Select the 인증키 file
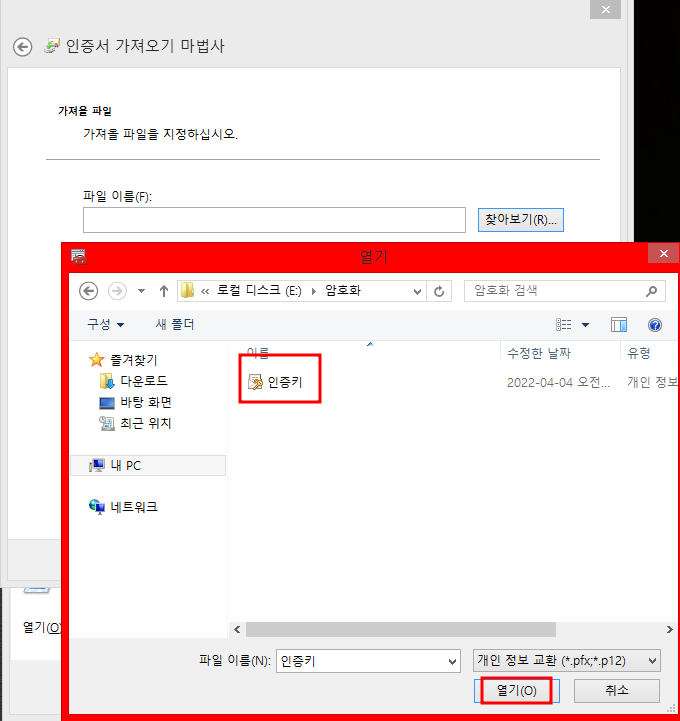 pyautogui.click(x=275, y=382)
